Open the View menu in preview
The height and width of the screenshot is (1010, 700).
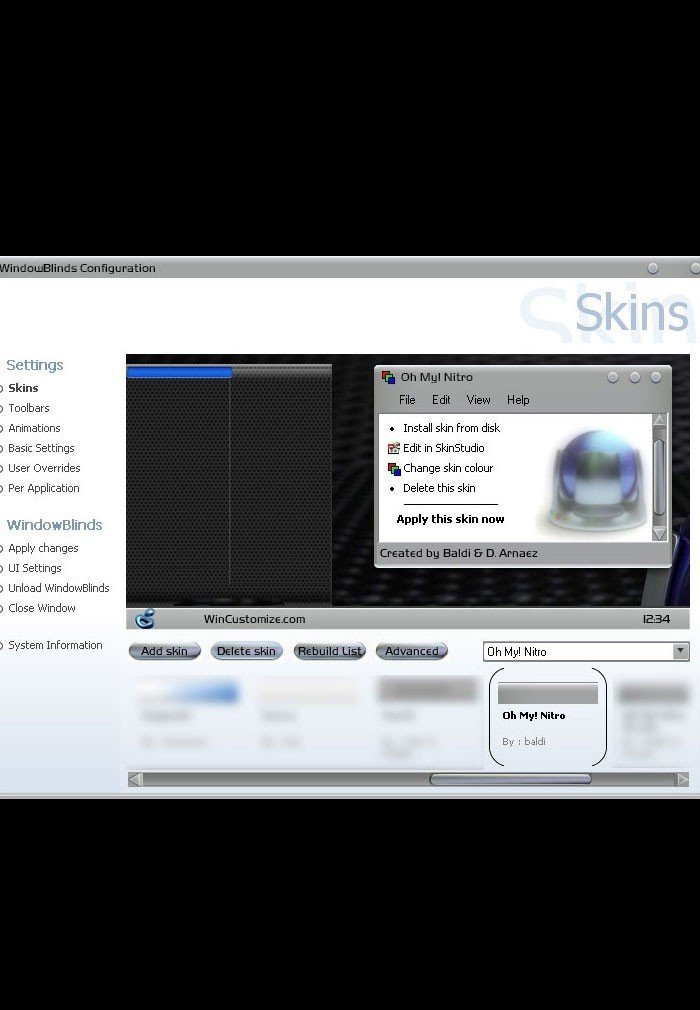pyautogui.click(x=478, y=400)
